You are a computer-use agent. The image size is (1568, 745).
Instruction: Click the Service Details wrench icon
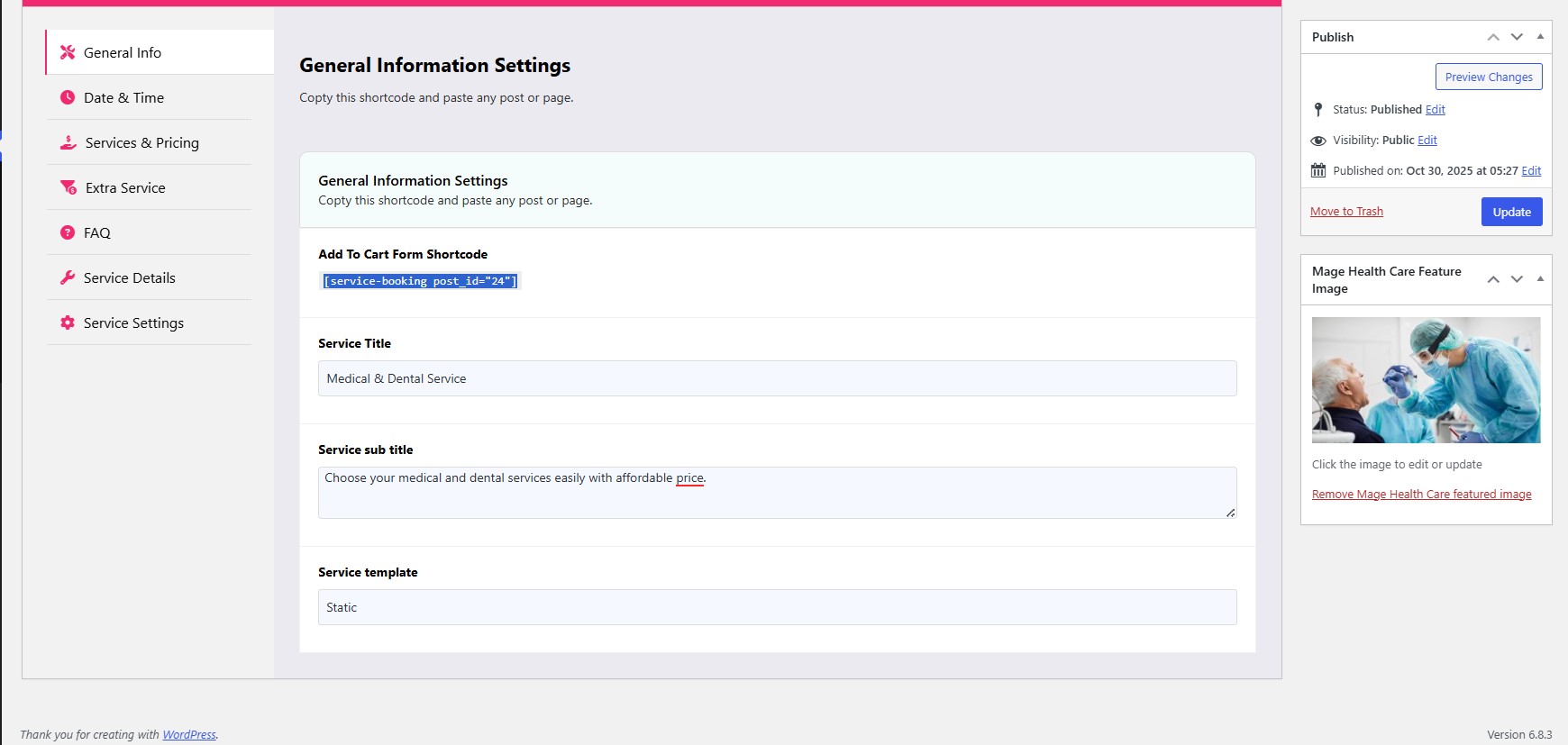[68, 277]
